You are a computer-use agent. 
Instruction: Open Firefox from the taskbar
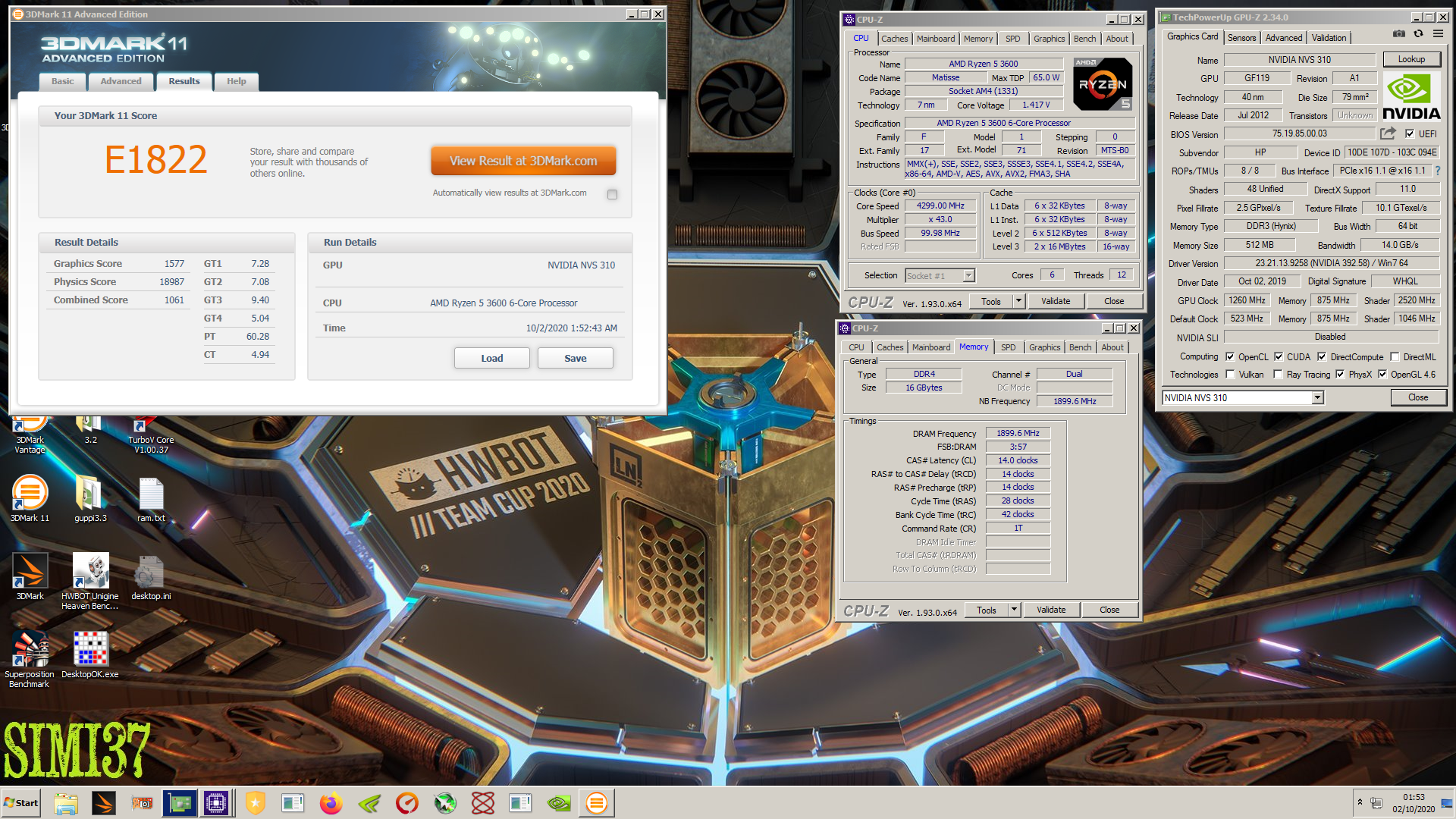coord(331,803)
